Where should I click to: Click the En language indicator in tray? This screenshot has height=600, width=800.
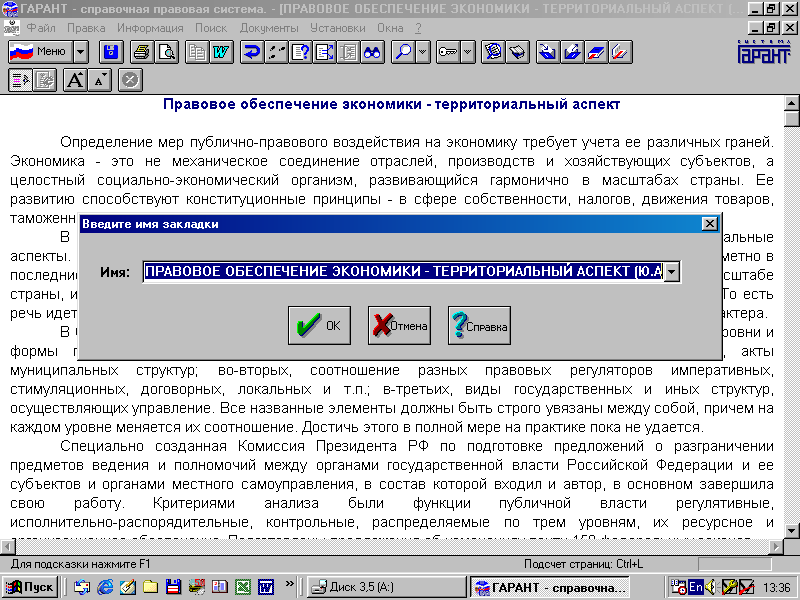tap(696, 587)
